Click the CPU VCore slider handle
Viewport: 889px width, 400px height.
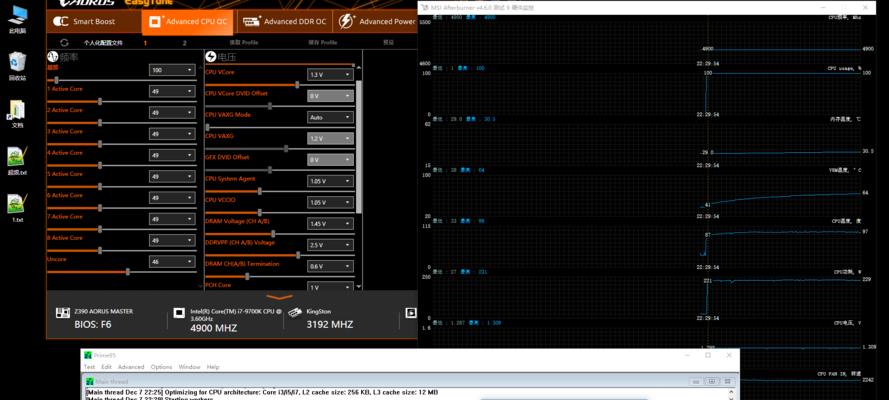pos(297,85)
